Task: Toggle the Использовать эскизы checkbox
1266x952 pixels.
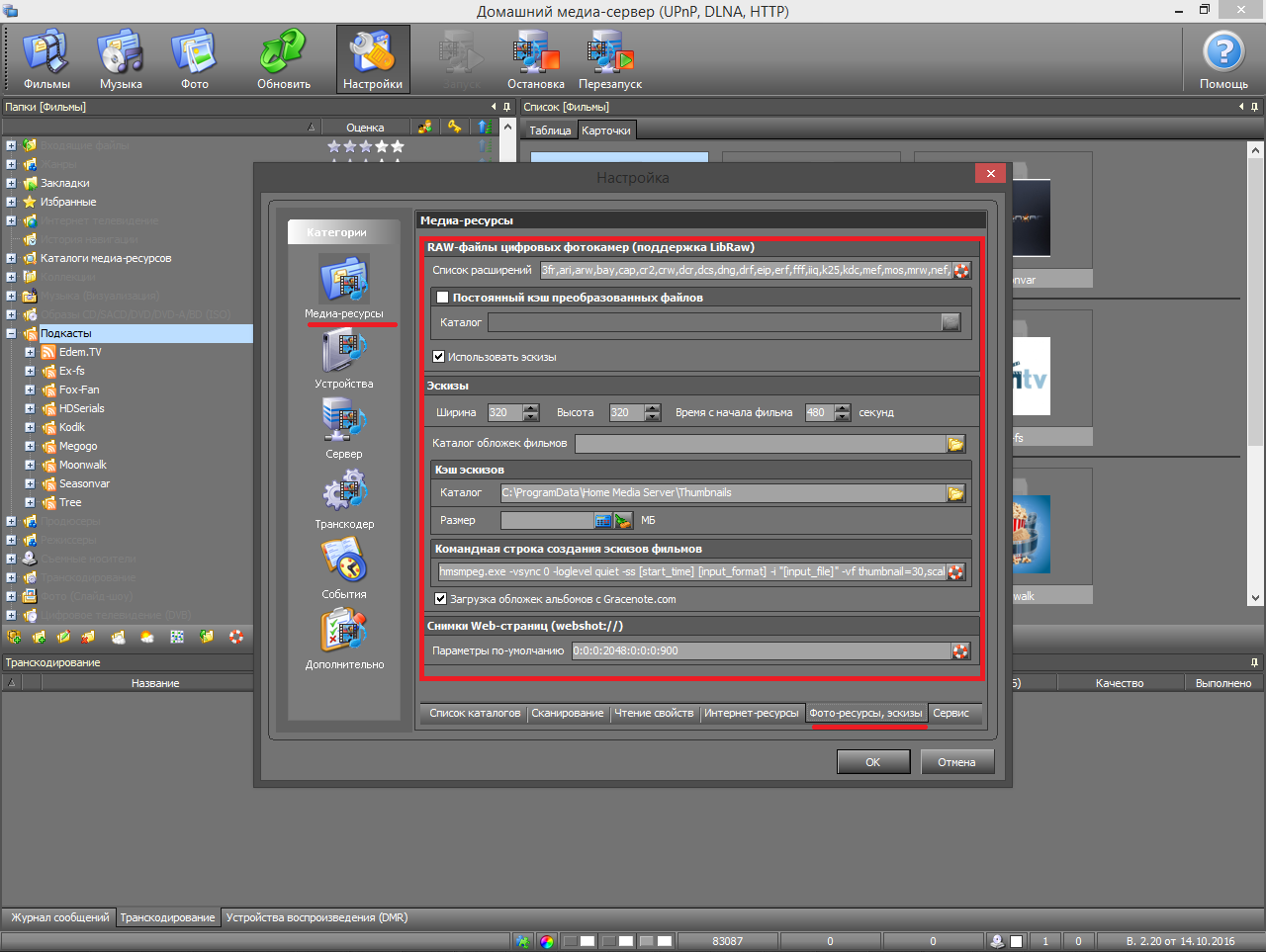Action: [x=439, y=357]
